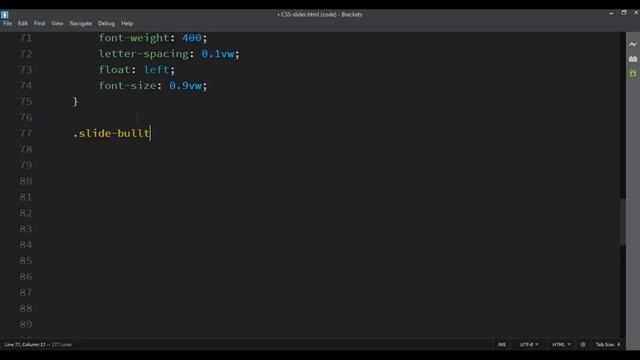This screenshot has height=360, width=640.
Task: Click line number 89 in the gutter
Action: tap(26, 324)
